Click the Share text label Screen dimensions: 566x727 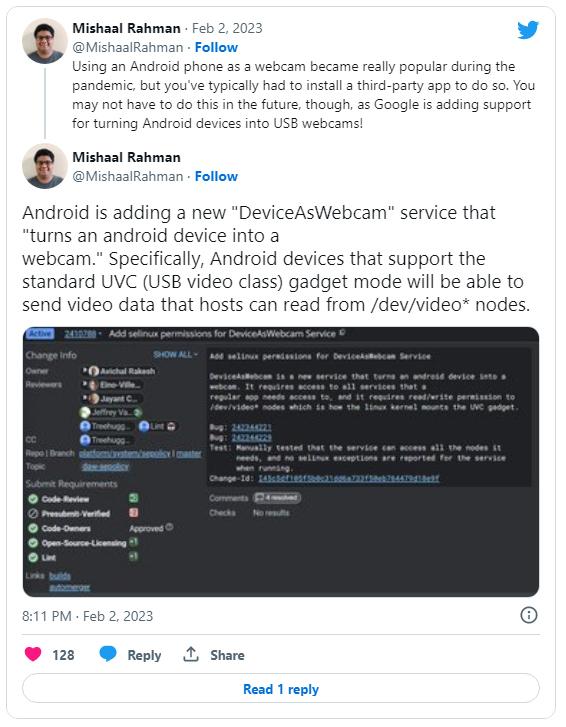[x=227, y=655]
